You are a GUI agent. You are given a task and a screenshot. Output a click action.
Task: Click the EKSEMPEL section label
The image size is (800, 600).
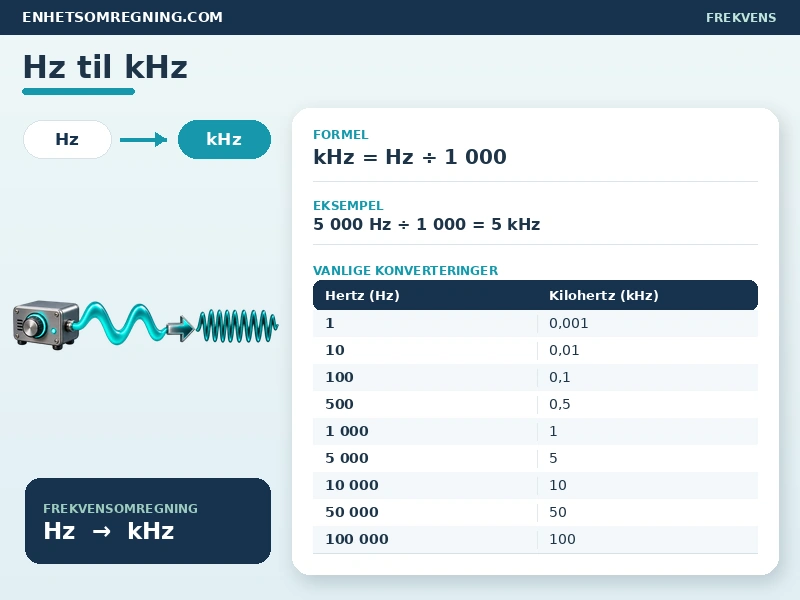pyautogui.click(x=348, y=206)
